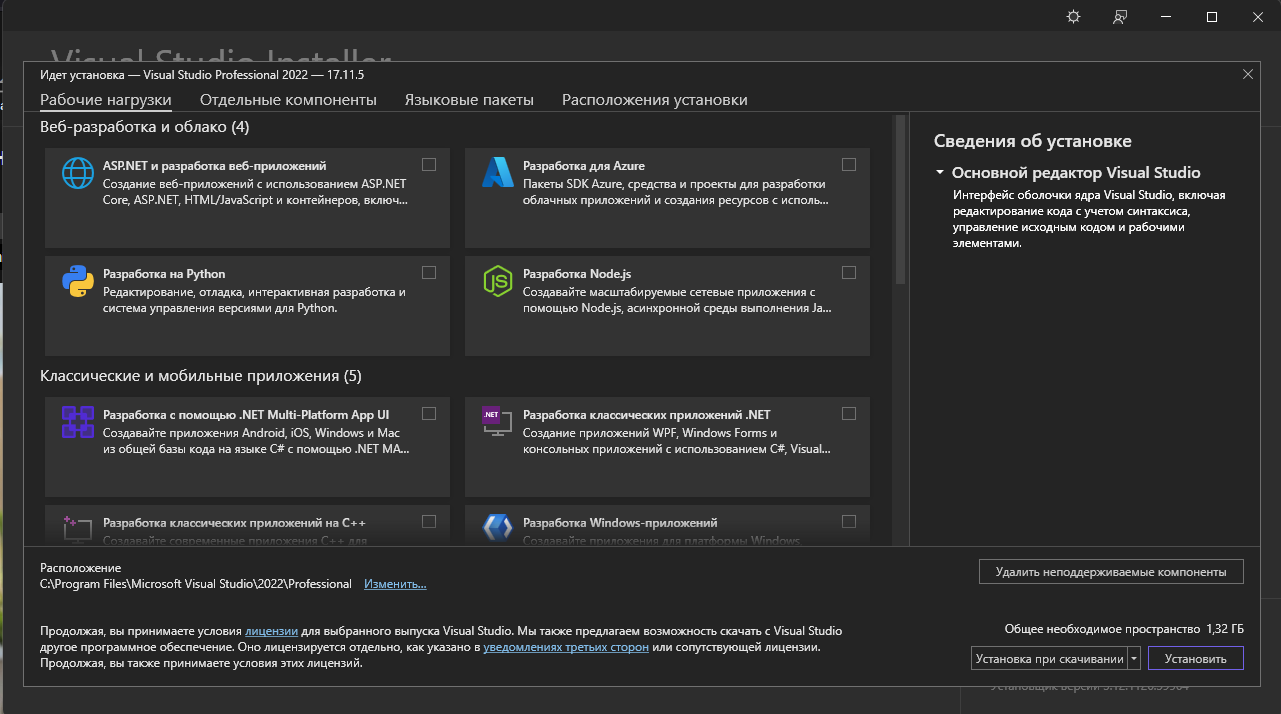The image size is (1281, 714).
Task: Switch to the Отдельные компоненты tab
Action: pyautogui.click(x=288, y=100)
